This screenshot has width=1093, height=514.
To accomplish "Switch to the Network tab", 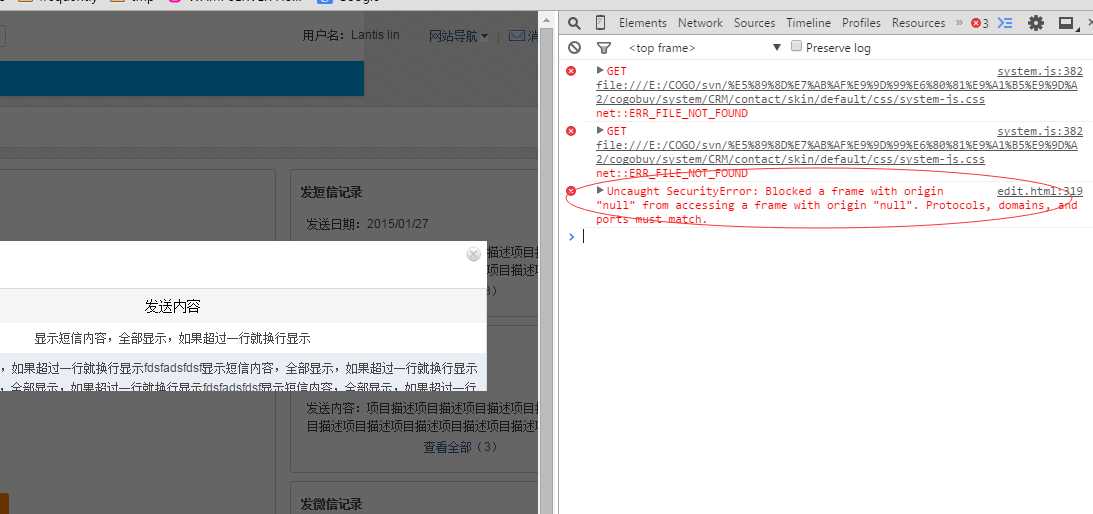I will coord(700,23).
